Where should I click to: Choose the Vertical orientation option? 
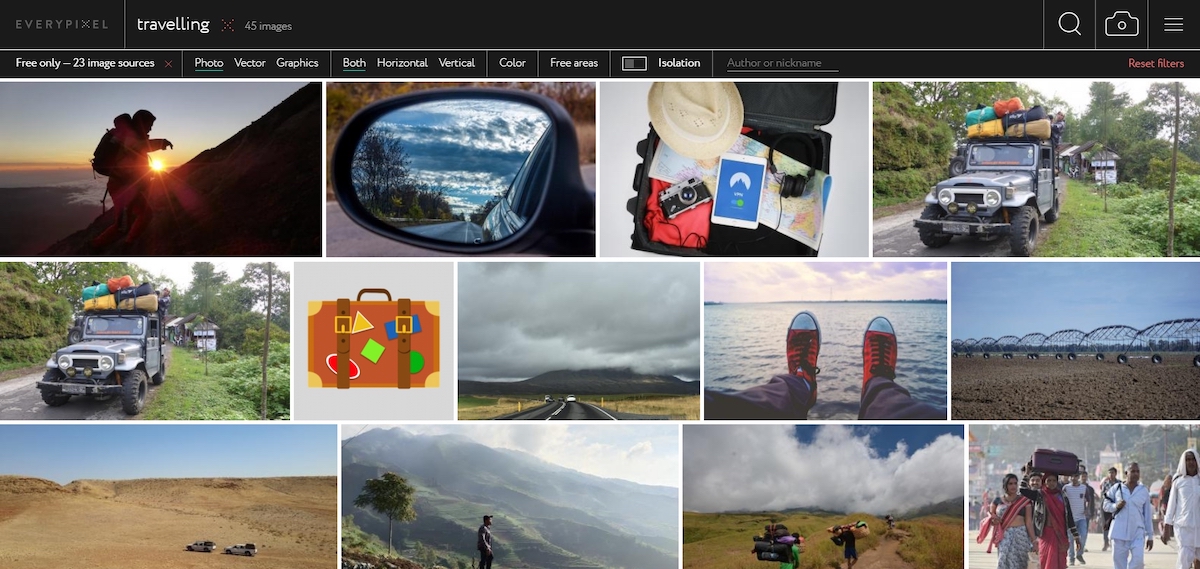pyautogui.click(x=457, y=63)
